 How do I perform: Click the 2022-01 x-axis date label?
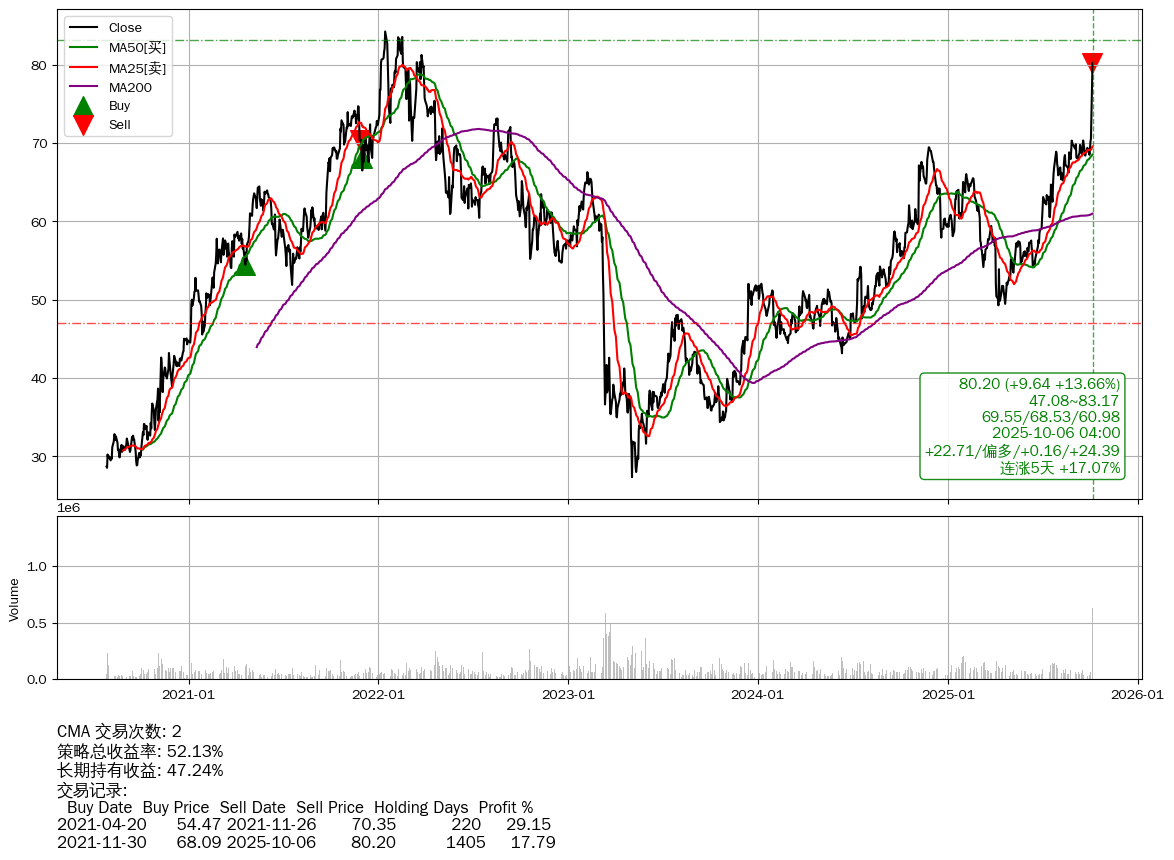click(x=379, y=695)
